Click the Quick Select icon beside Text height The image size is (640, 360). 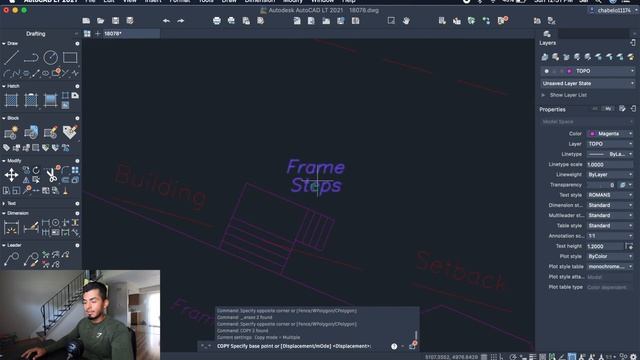[x=629, y=246]
